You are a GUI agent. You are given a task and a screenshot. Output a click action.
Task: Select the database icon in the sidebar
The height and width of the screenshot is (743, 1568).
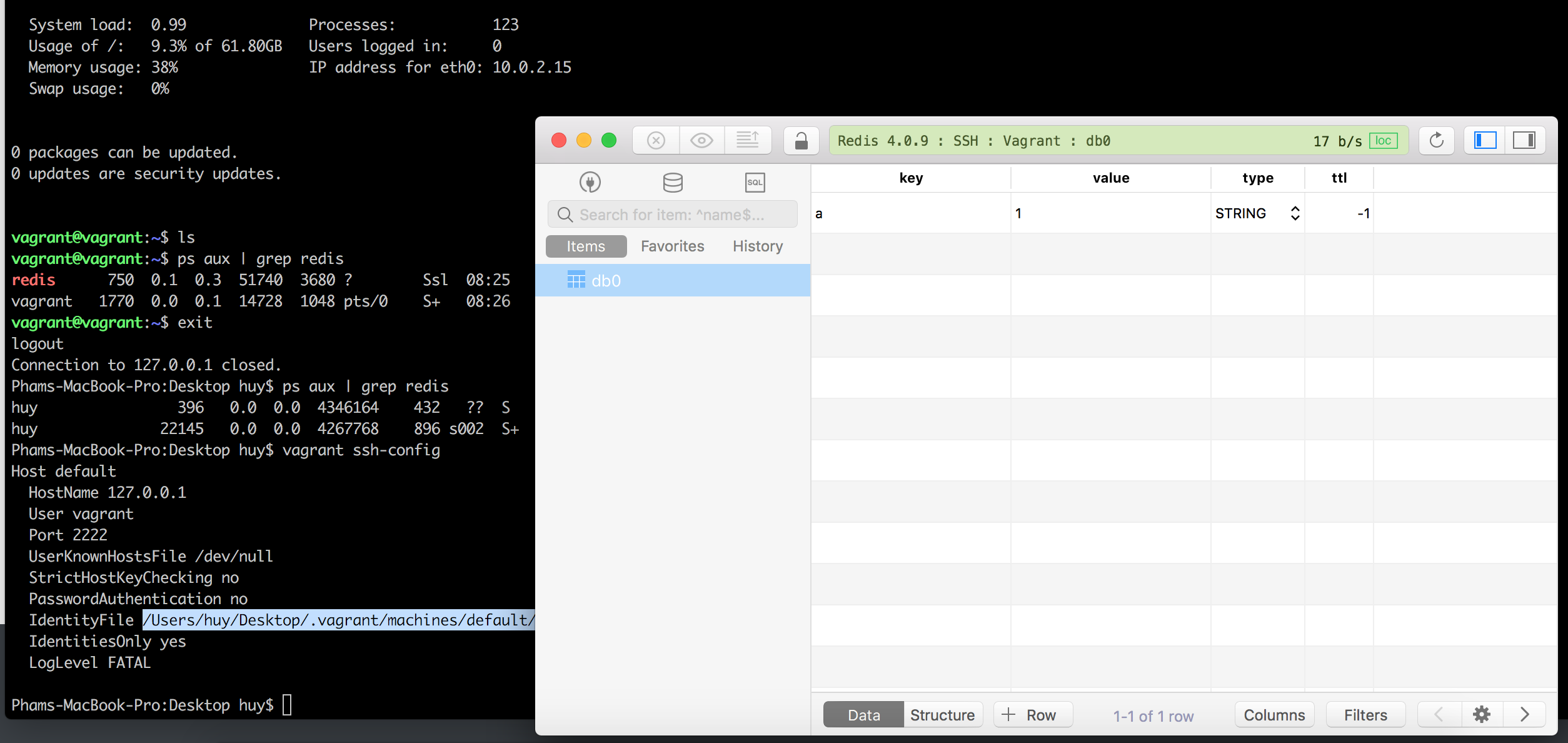671,182
